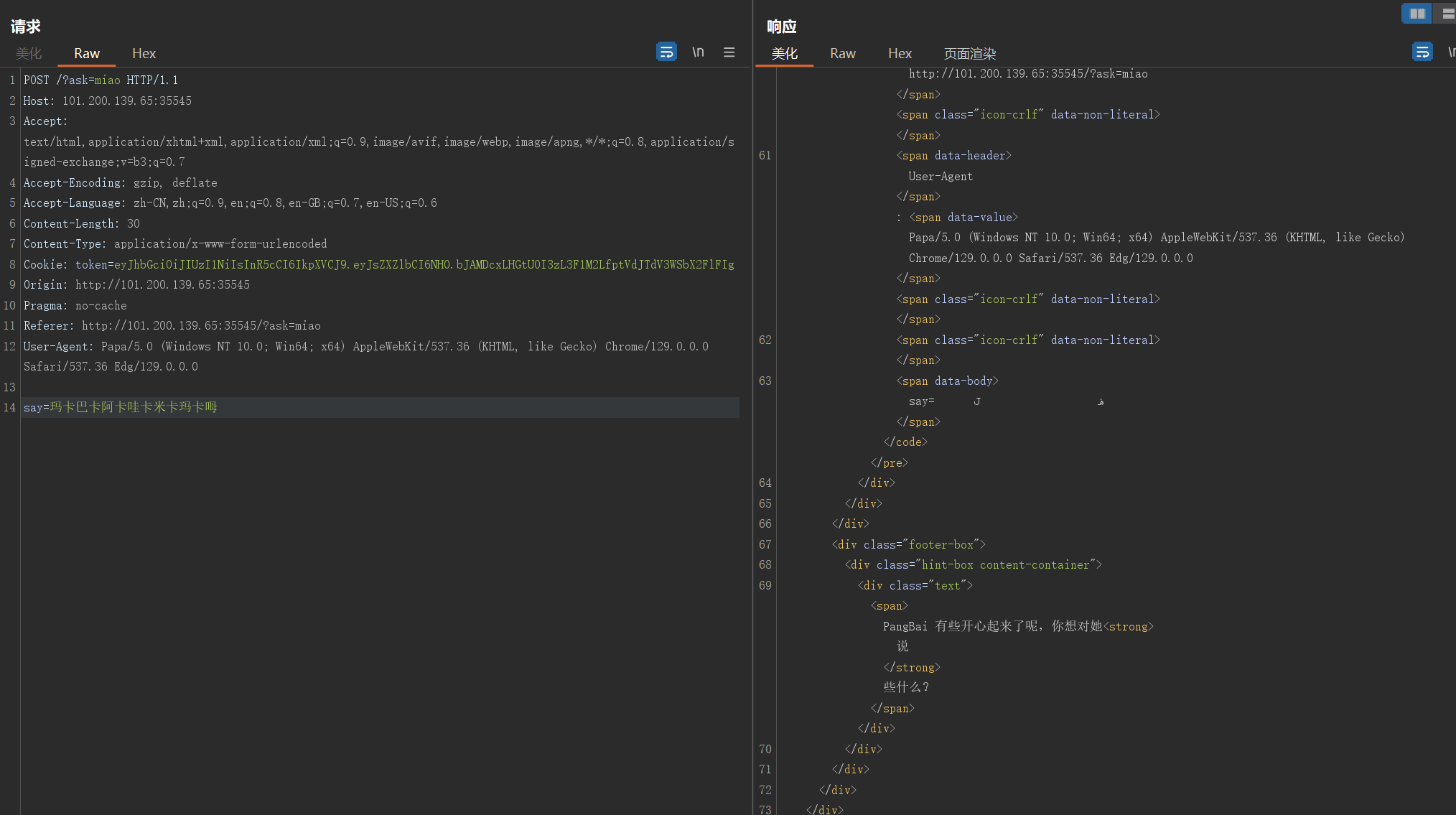The image size is (1456, 815).
Task: Switch to stacked top-bottom layout view
Action: pos(1447,13)
